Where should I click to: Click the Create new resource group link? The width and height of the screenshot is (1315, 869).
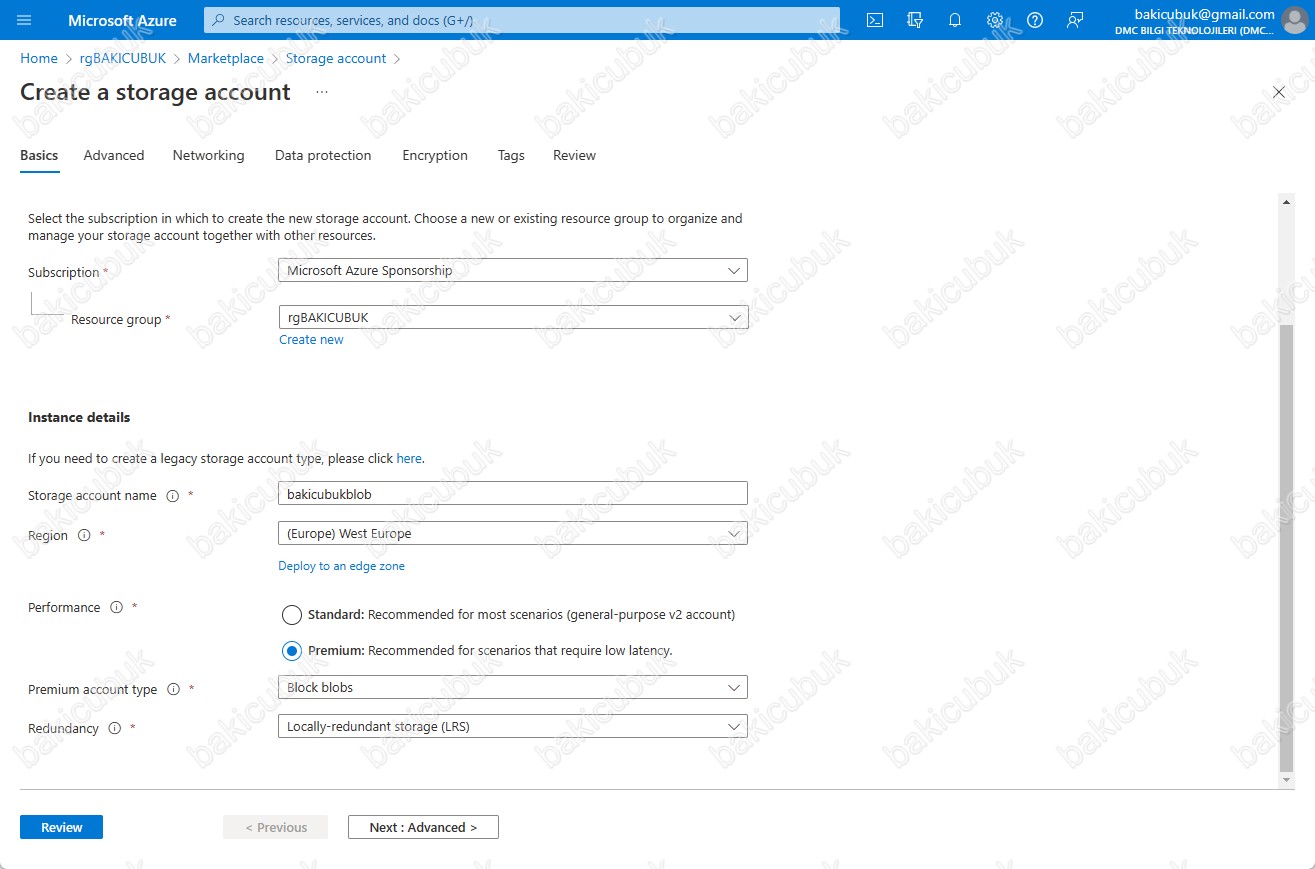[x=311, y=340]
